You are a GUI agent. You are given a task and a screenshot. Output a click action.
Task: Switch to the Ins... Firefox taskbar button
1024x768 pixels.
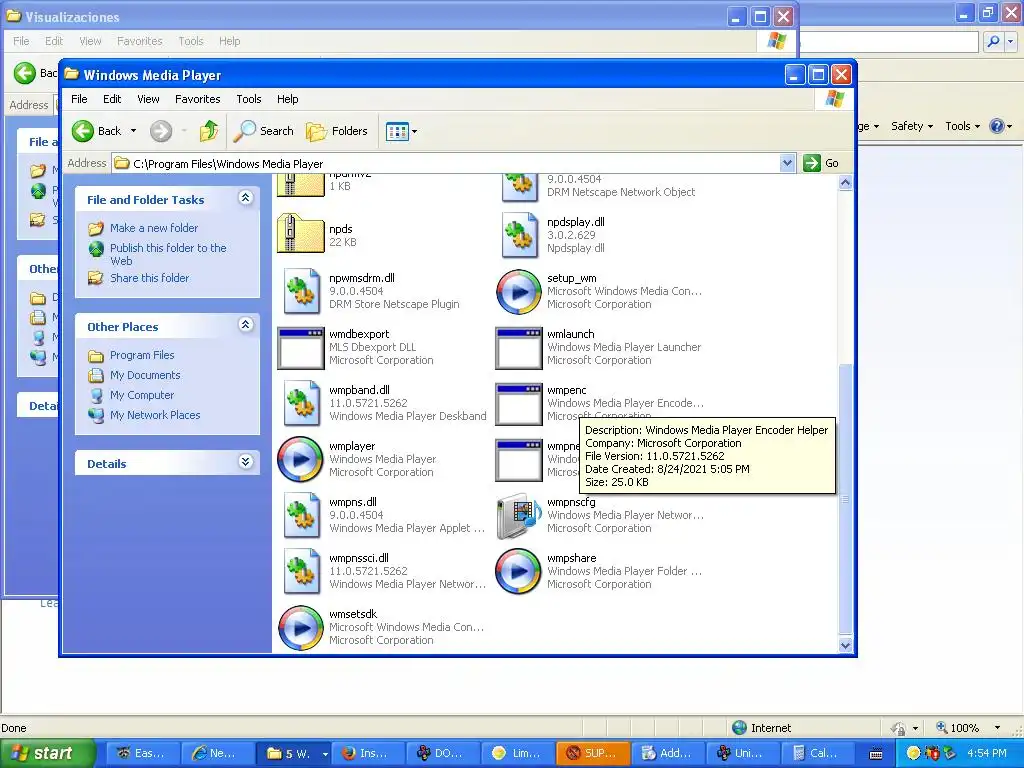[368, 754]
